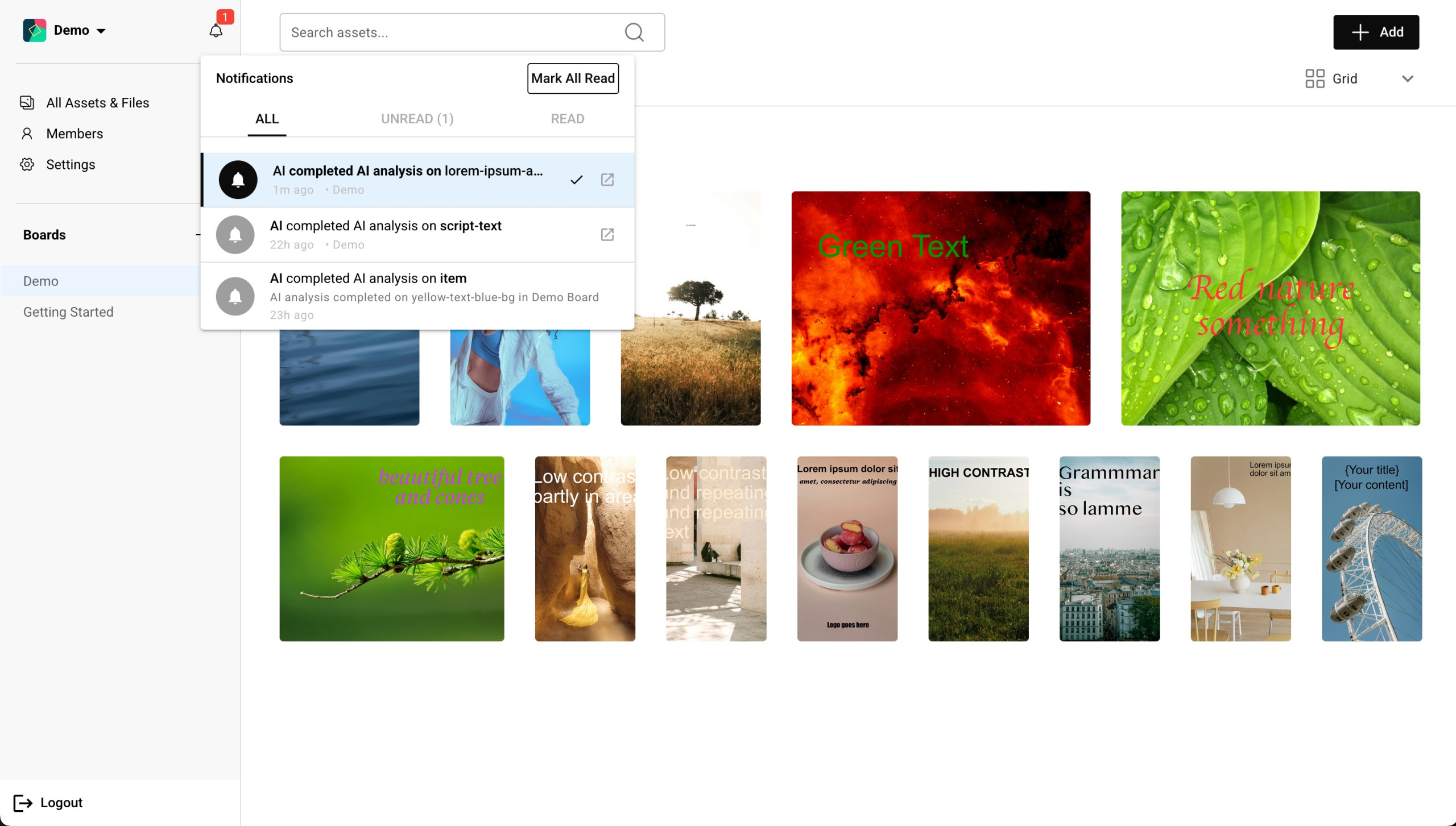Image resolution: width=1456 pixels, height=826 pixels.
Task: Switch to the UNREAD (1) tab
Action: (x=417, y=119)
